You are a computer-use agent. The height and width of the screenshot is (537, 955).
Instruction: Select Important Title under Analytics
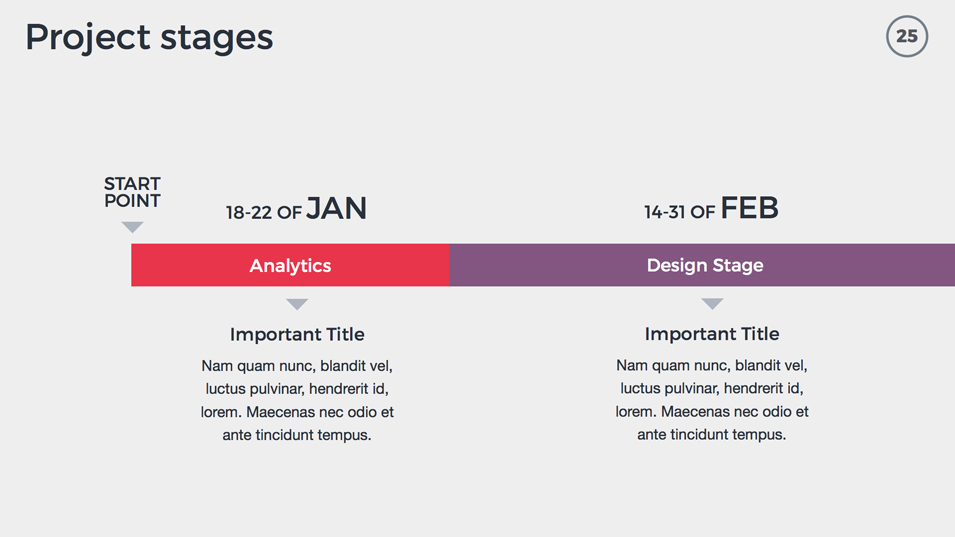[297, 334]
